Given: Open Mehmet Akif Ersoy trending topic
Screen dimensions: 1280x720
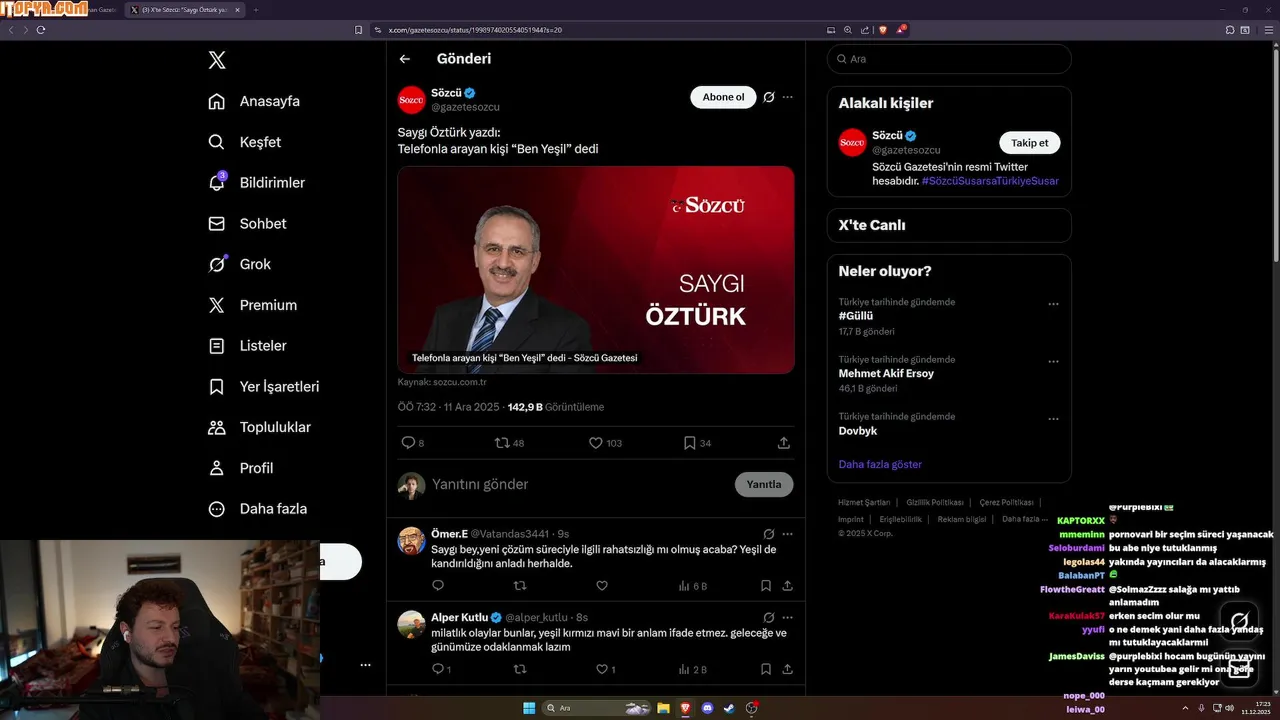Looking at the screenshot, I should 886,374.
